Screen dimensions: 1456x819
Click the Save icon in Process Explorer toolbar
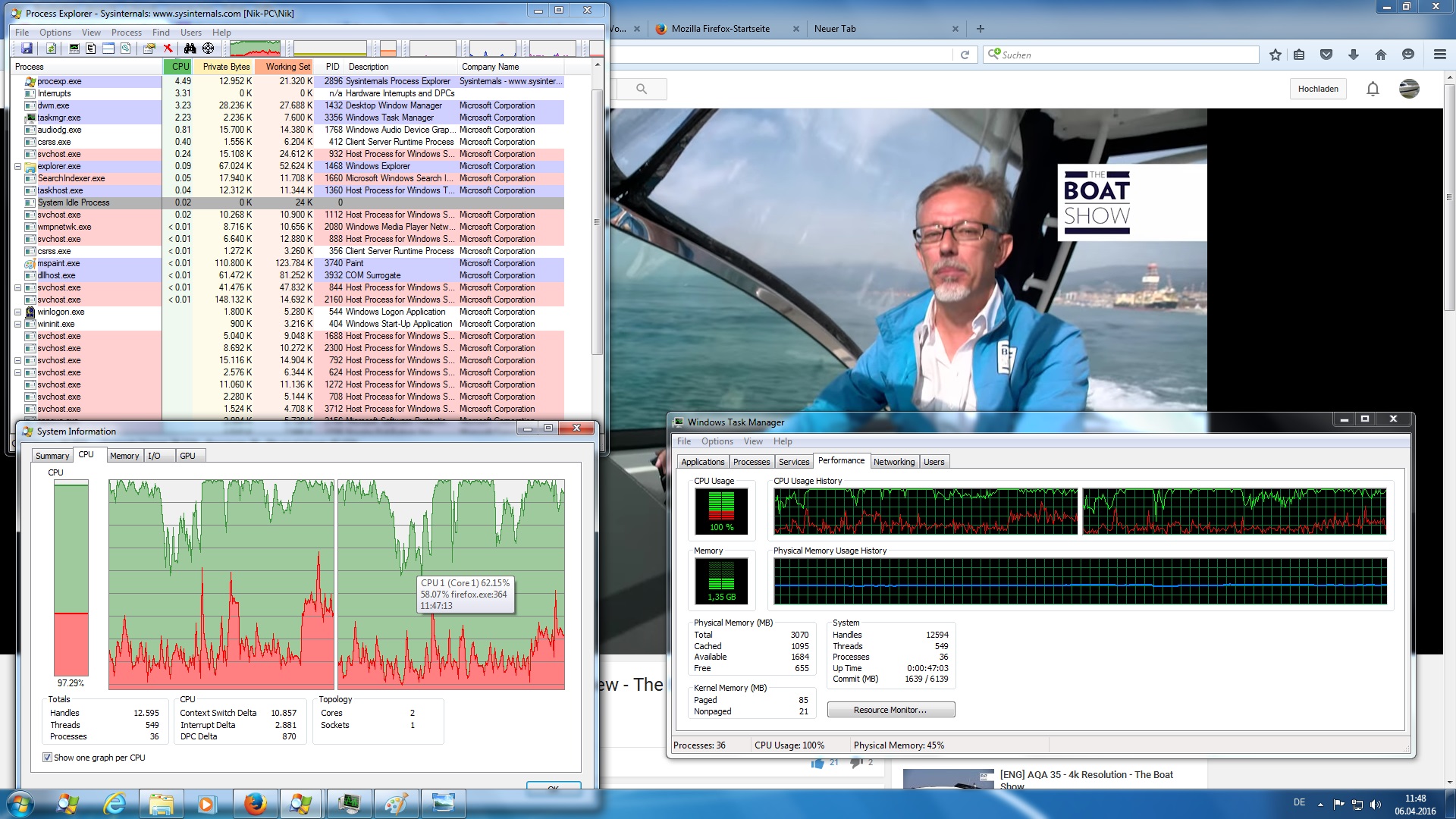coord(27,49)
